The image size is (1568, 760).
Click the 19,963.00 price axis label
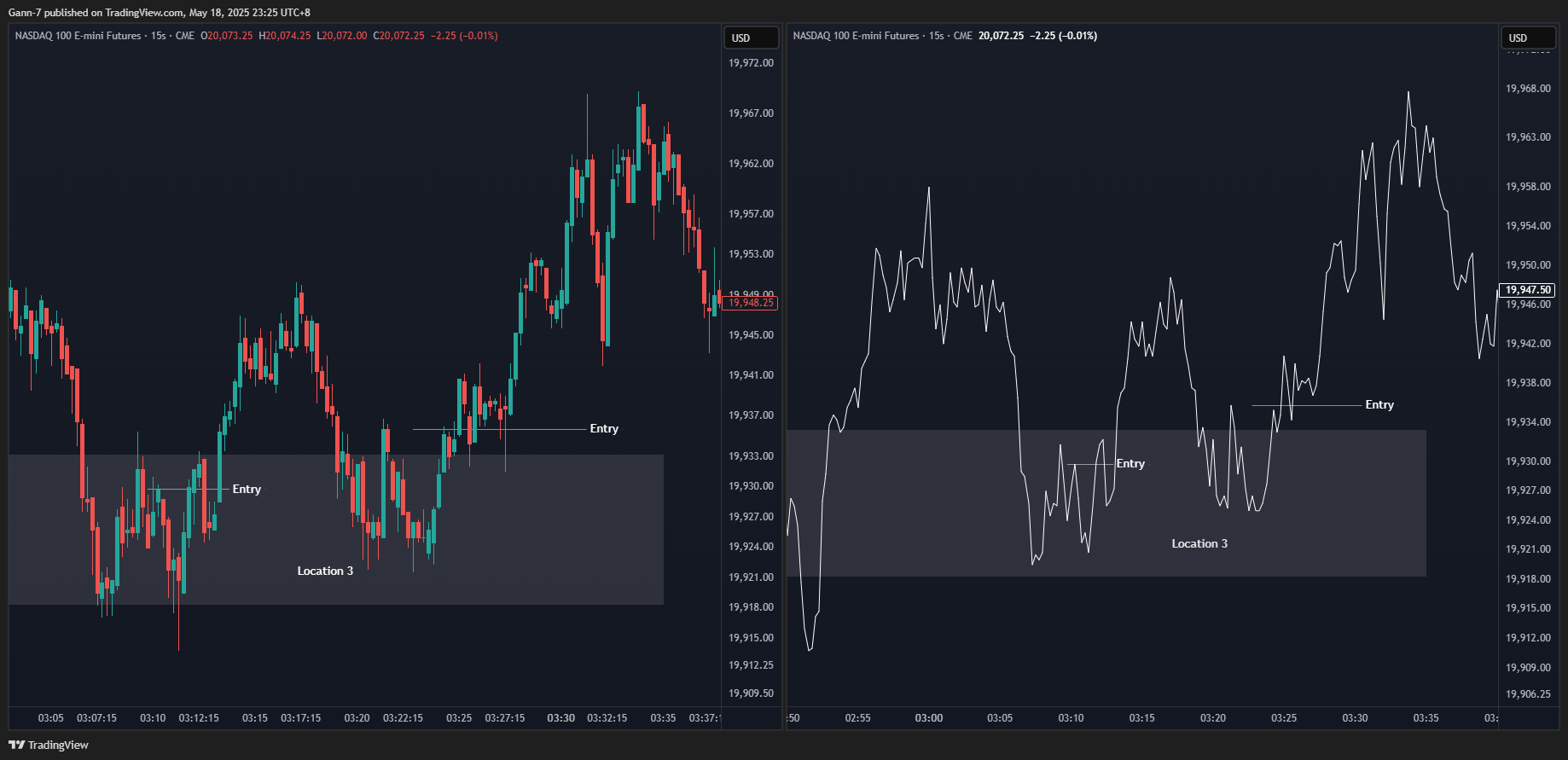point(1528,137)
